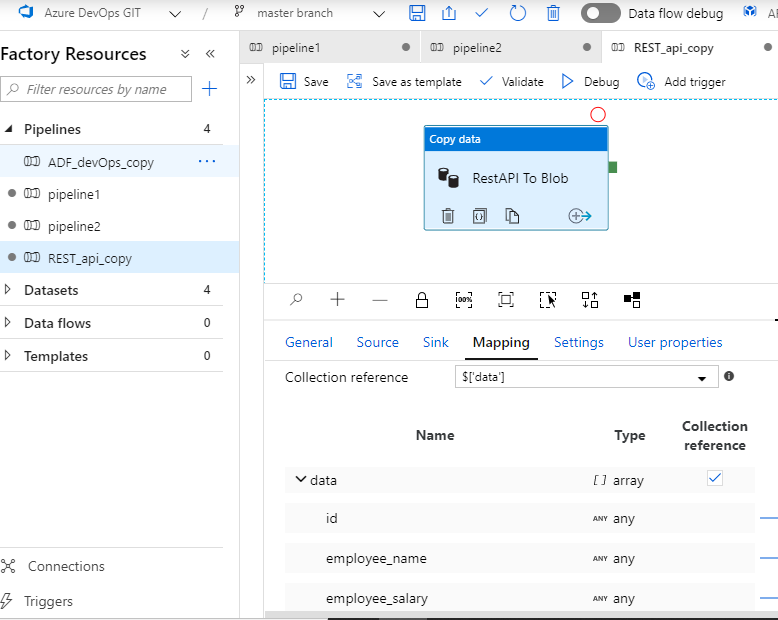Select pipeline2 in the resources tree
The width and height of the screenshot is (778, 620).
coord(74,227)
